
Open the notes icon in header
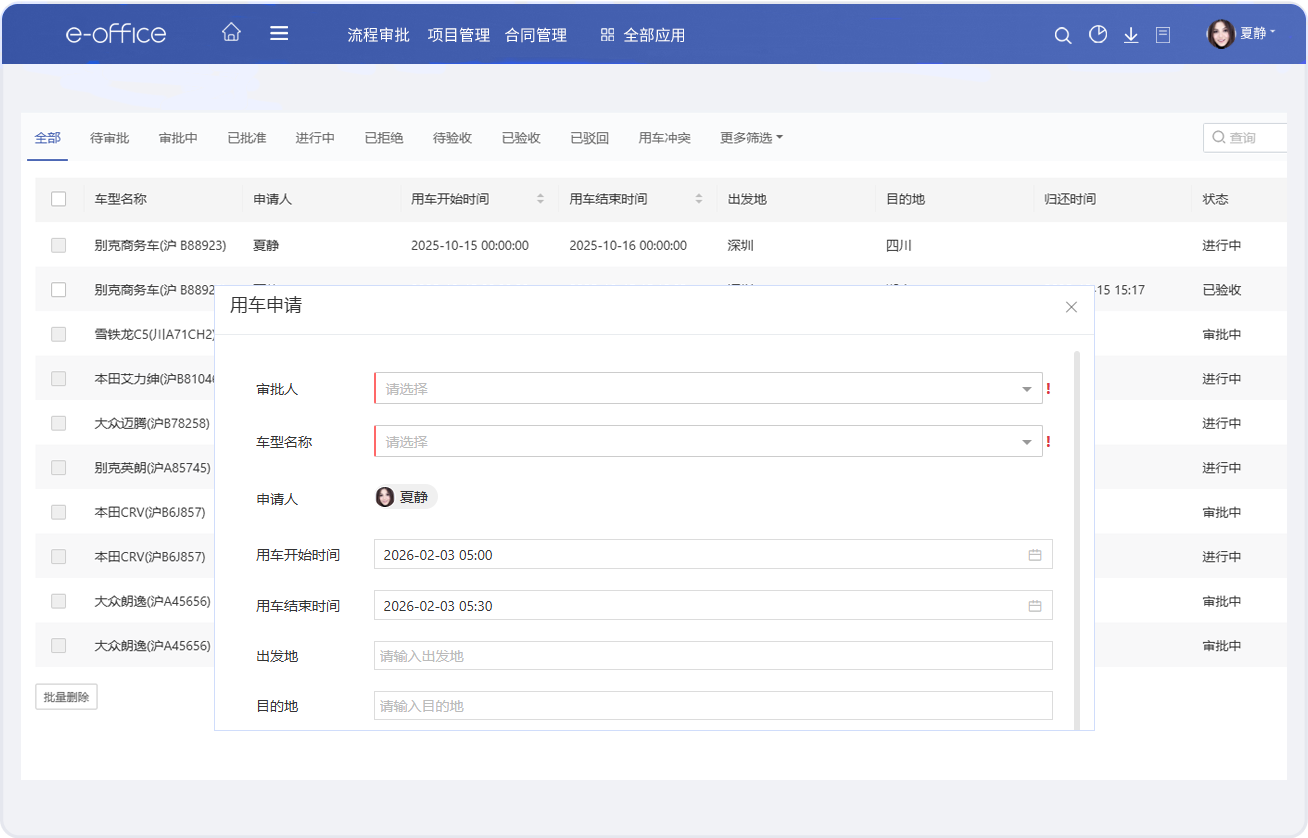tap(1163, 35)
